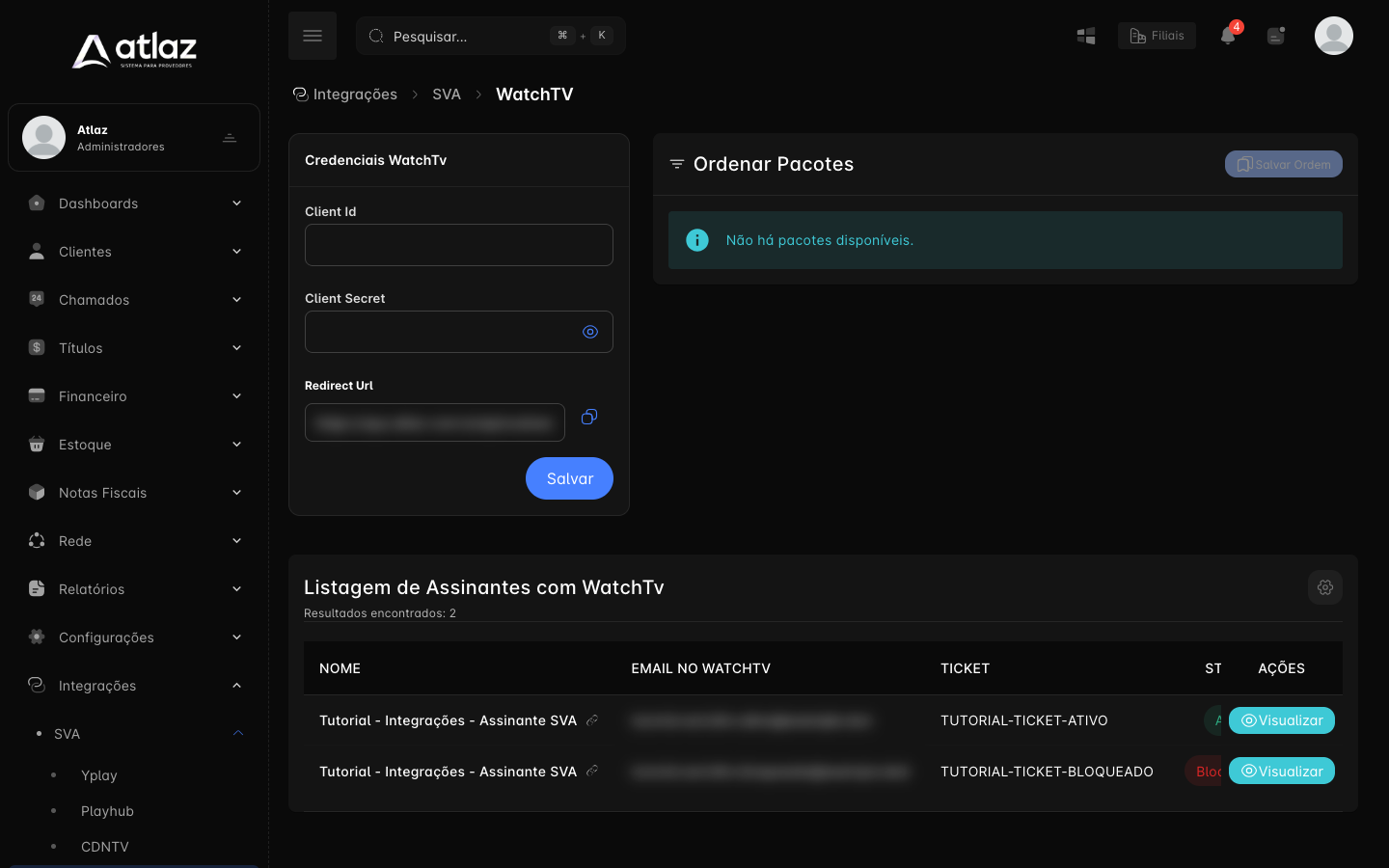Focus the Client Id input field
1389x868 pixels.
459,245
